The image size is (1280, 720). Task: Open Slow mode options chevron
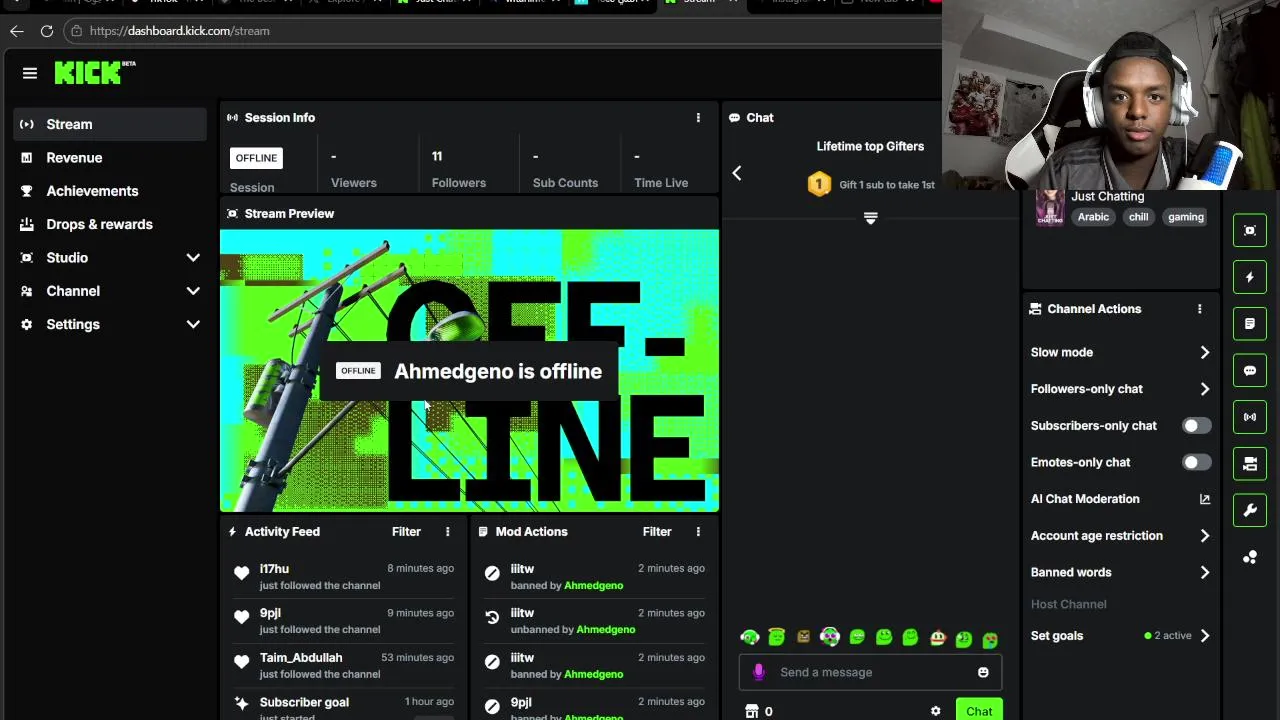pos(1205,352)
